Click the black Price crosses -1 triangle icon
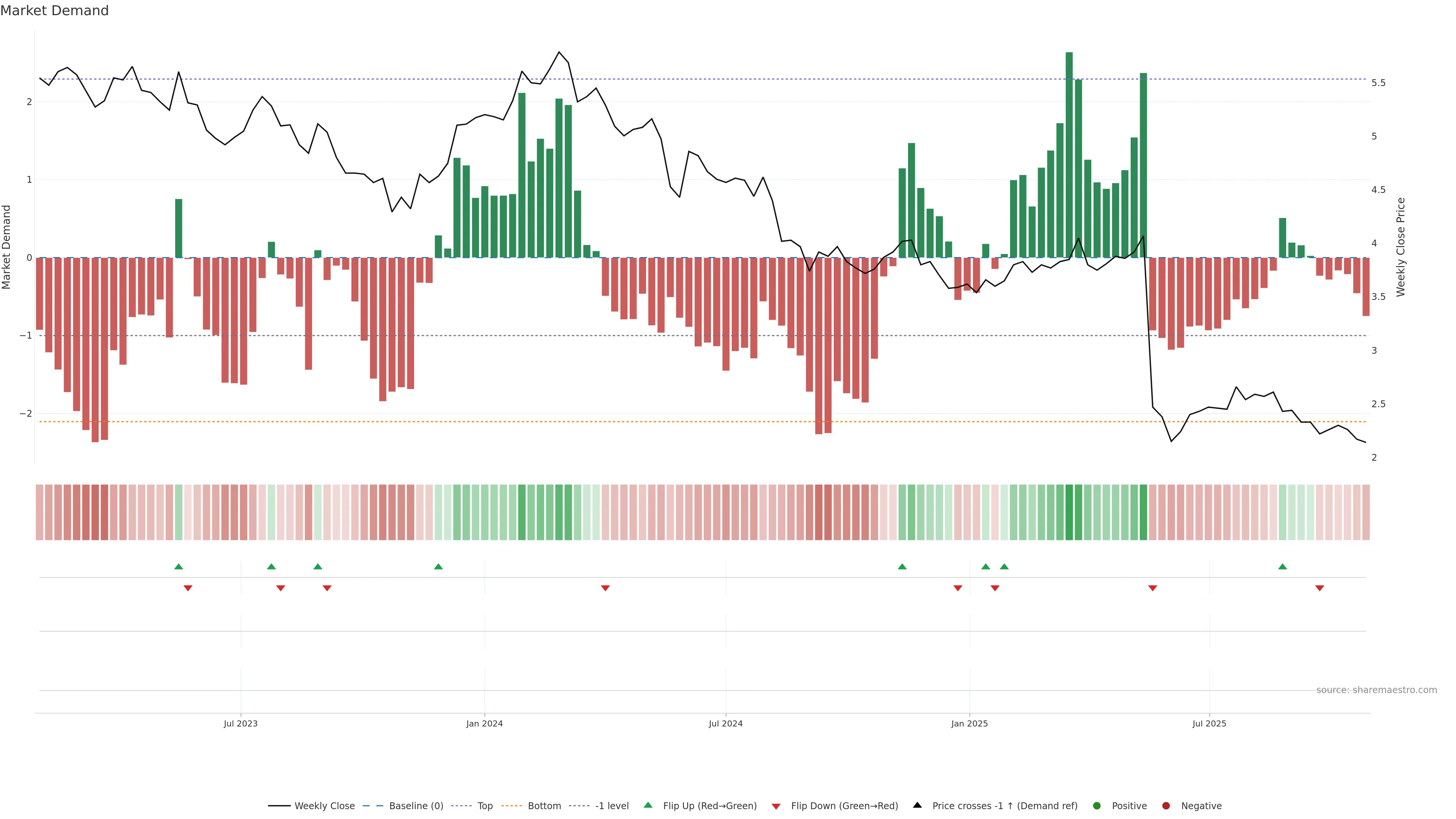The image size is (1456, 819). point(917,805)
